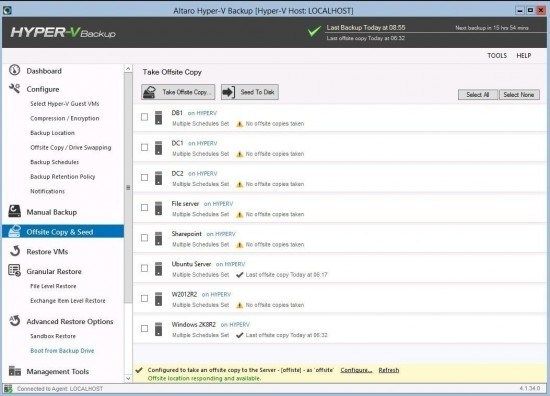
Task: Click the 'Last Backup Today' status text
Action: (366, 27)
